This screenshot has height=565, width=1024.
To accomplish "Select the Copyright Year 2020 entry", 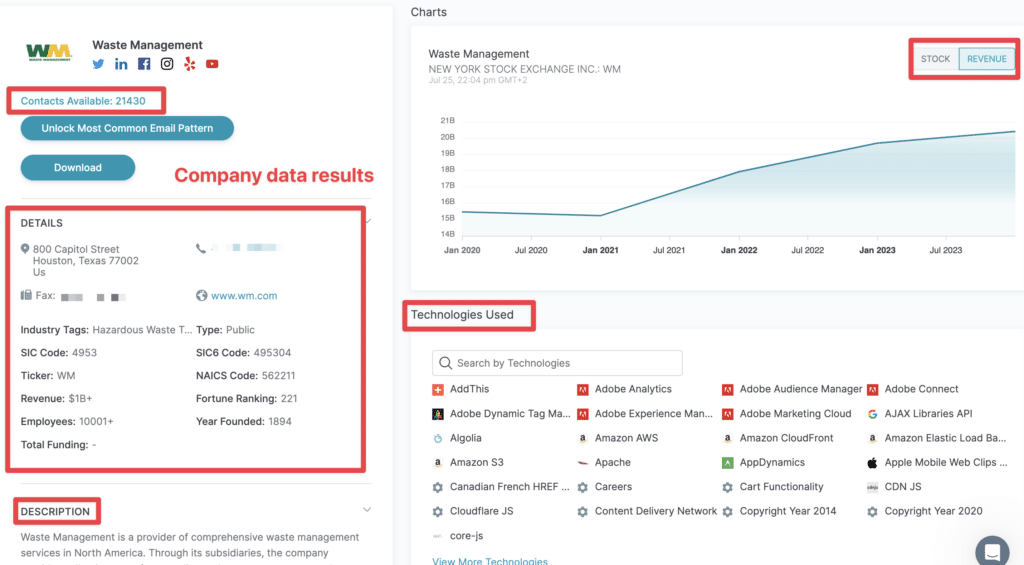I will [933, 511].
